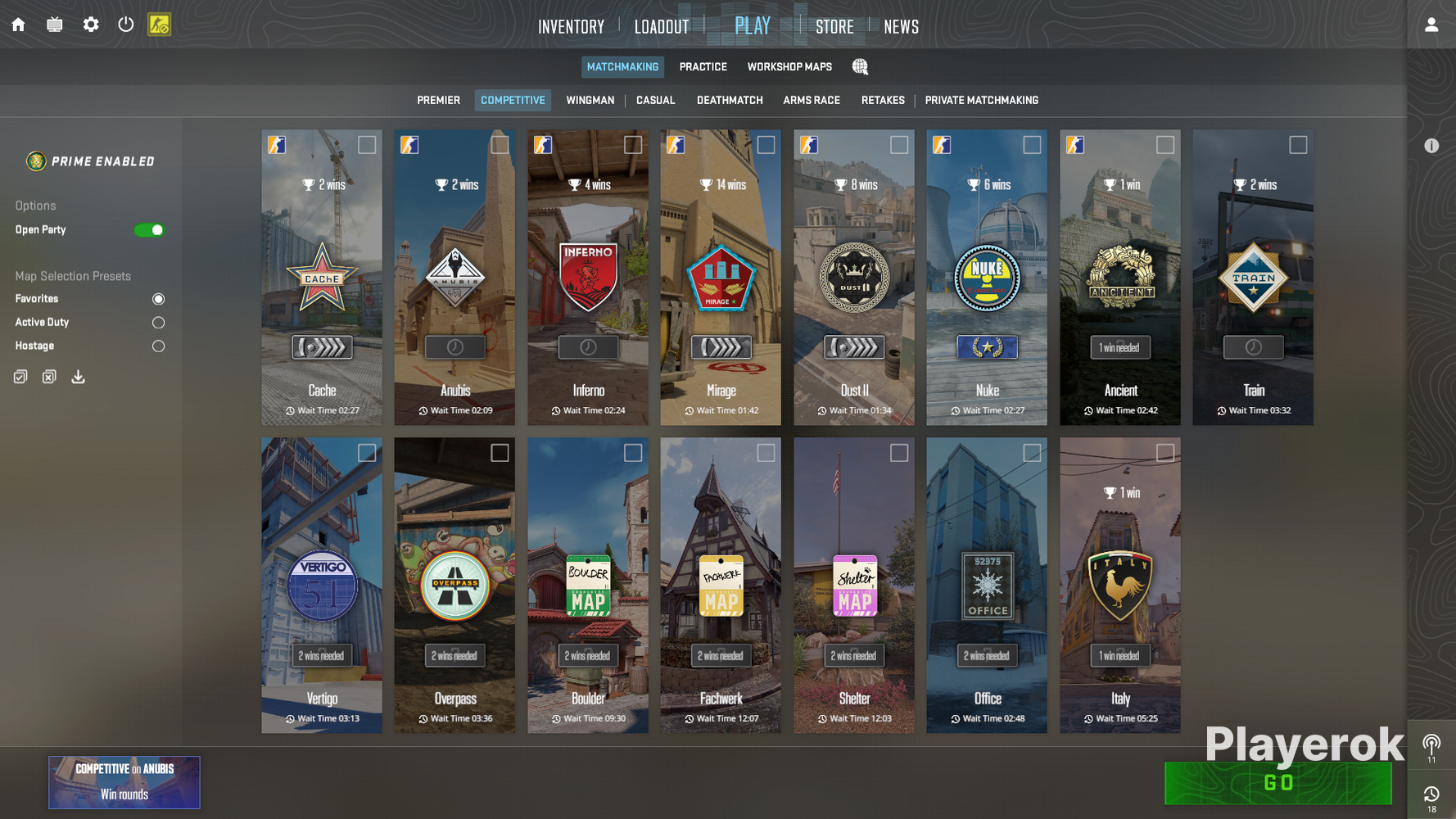Image resolution: width=1456 pixels, height=819 pixels.
Task: Go to the home screen icon
Action: coord(18,25)
